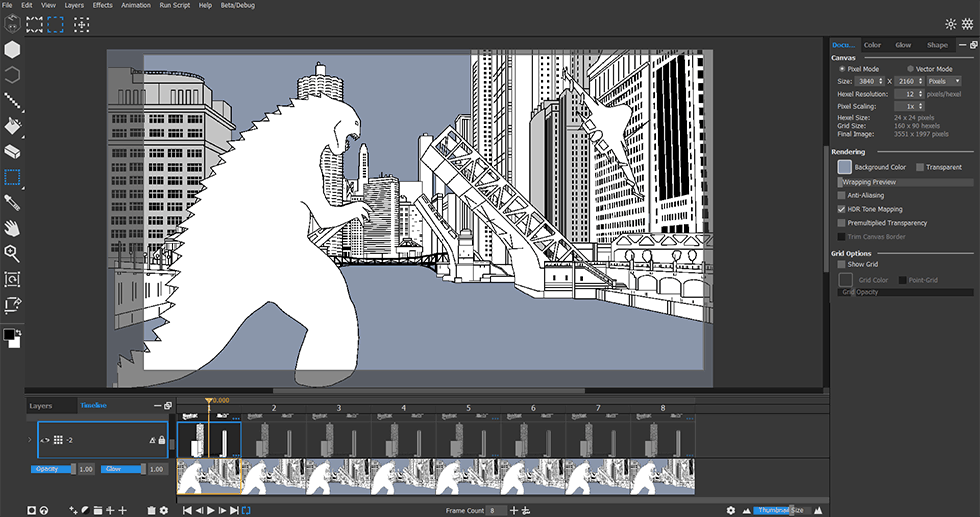Switch to the Shape panel tab
The width and height of the screenshot is (980, 517).
tap(937, 45)
